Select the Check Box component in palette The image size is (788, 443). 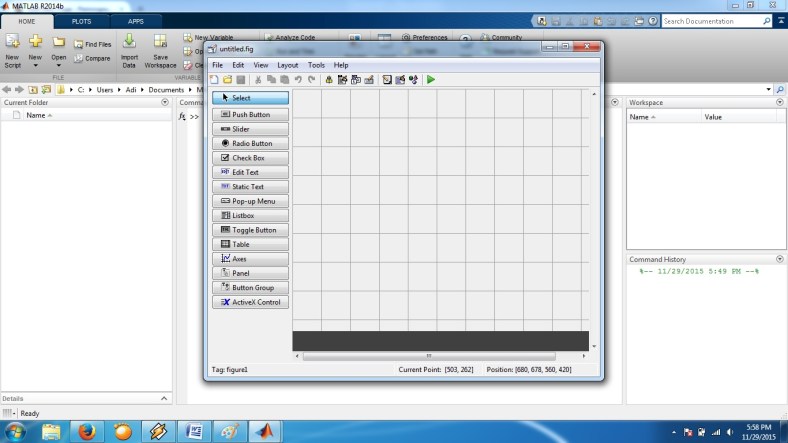250,158
